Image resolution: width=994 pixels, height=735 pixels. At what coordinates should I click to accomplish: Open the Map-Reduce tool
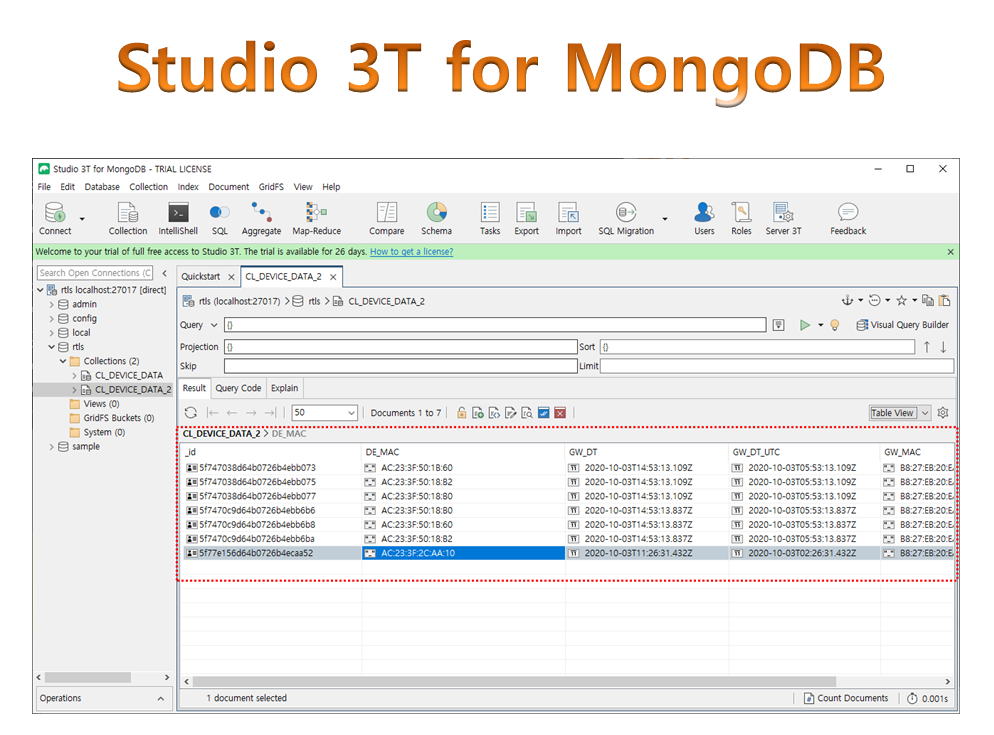pos(316,218)
